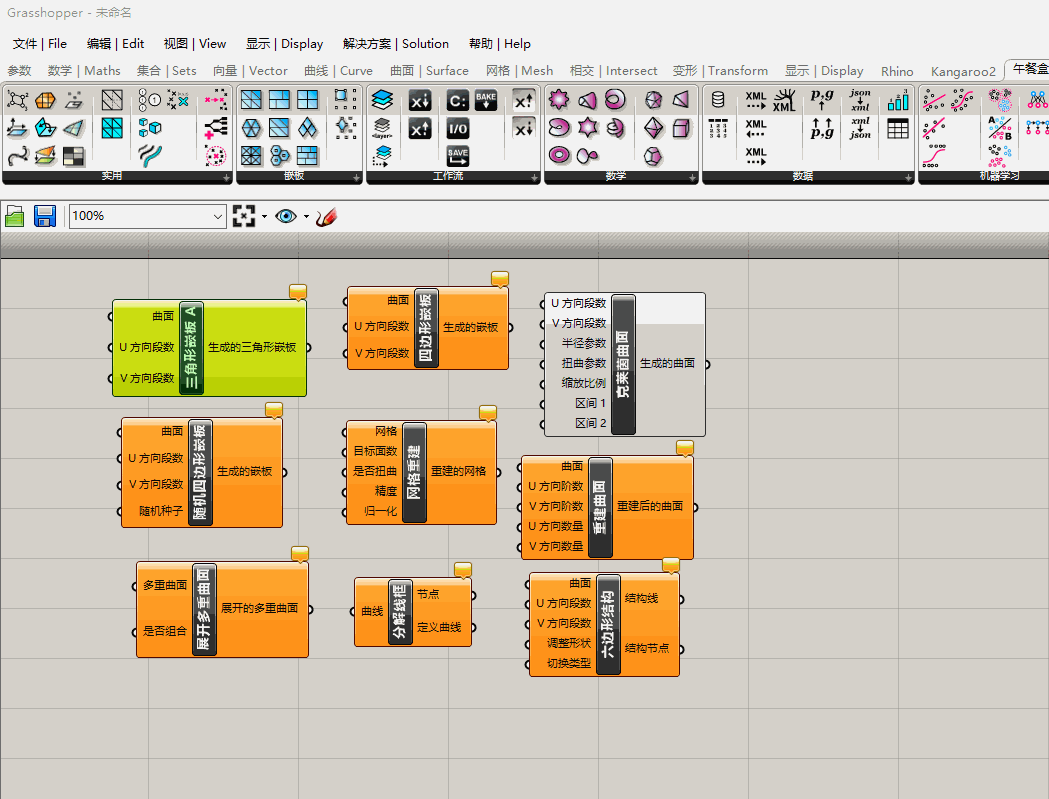Click the linear regression scatter icon
The width and height of the screenshot is (1049, 799).
coord(934,100)
